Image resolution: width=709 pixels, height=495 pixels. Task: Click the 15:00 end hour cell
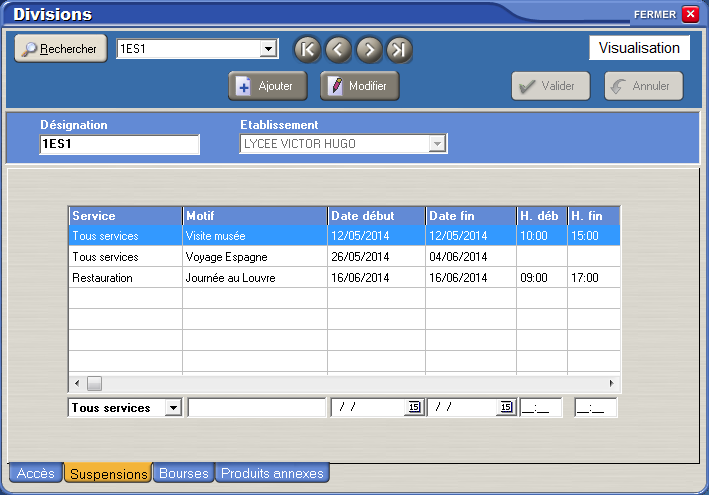pos(594,236)
